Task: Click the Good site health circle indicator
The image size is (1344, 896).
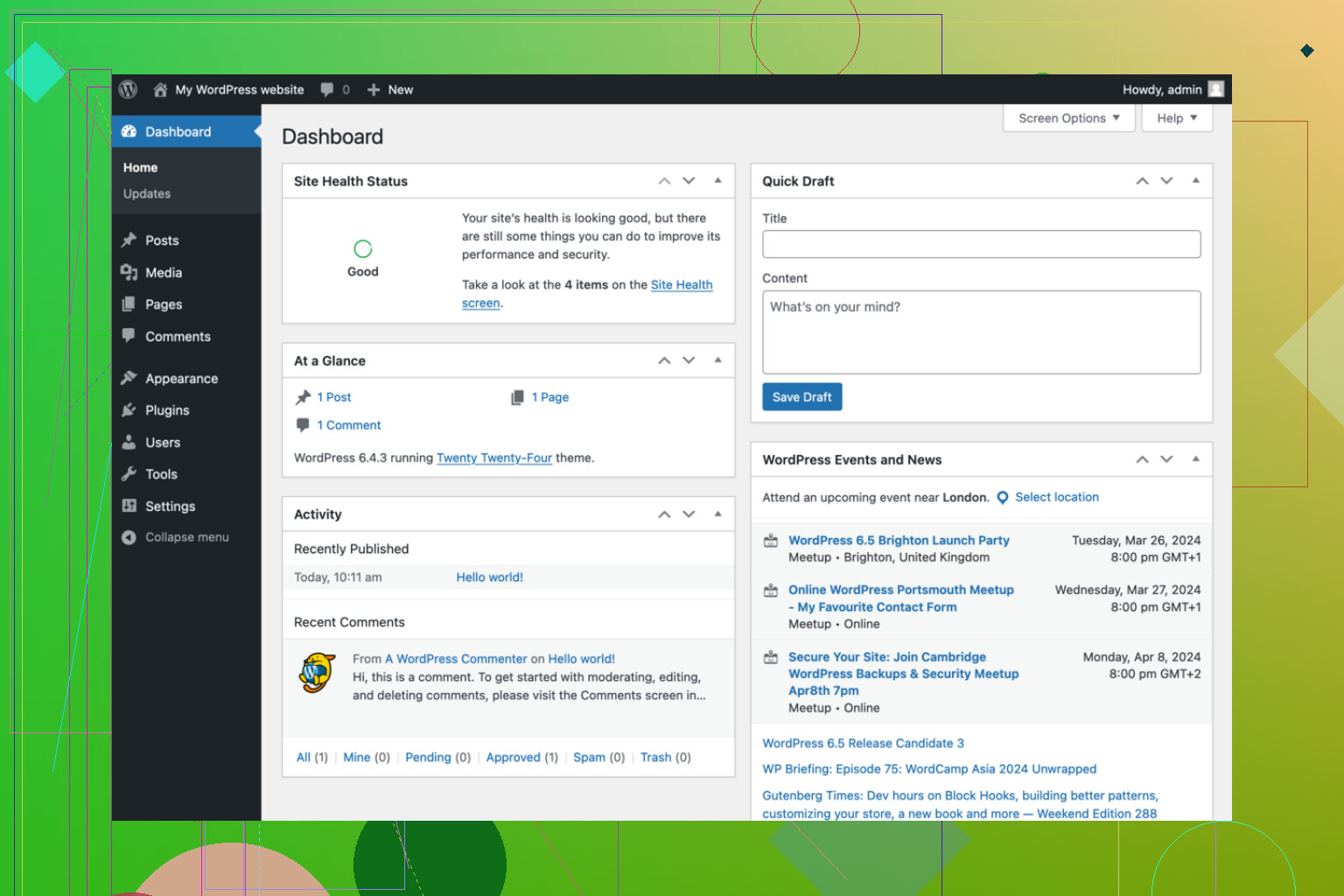Action: point(363,248)
